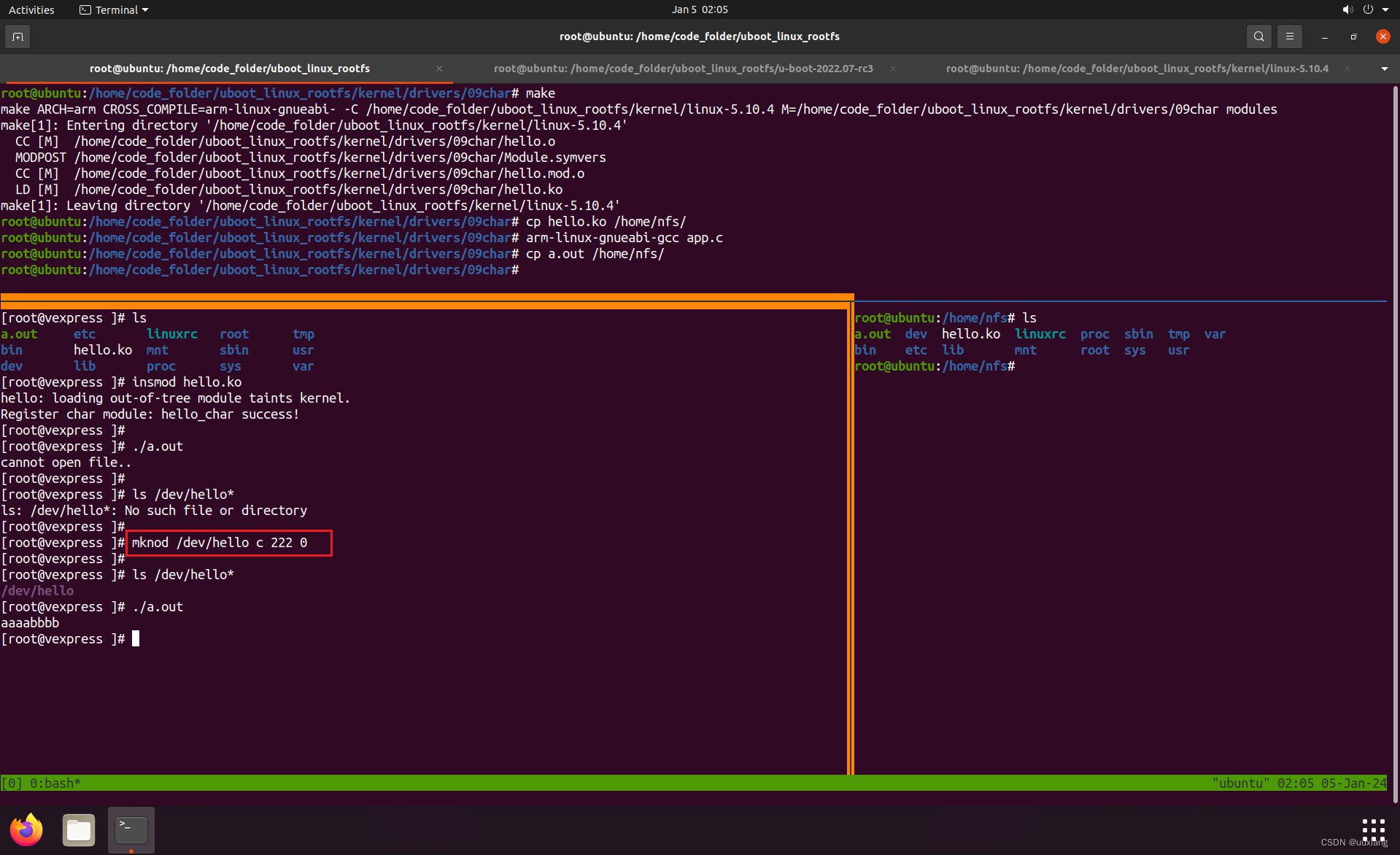Click hello.ko in the vexpress ls output
1400x855 pixels.
103,350
